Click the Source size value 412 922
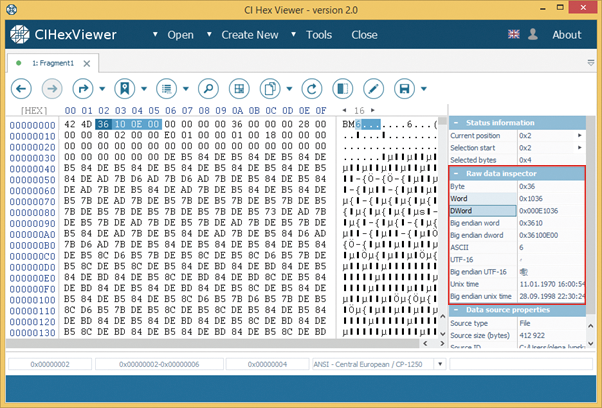The width and height of the screenshot is (602, 408). coord(532,335)
